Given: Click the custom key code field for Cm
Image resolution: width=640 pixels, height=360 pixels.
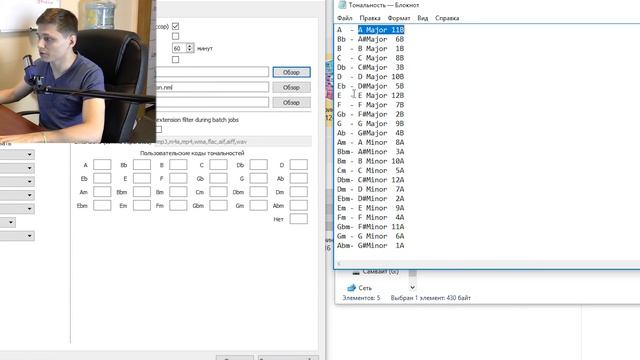Looking at the screenshot, I should [218, 192].
